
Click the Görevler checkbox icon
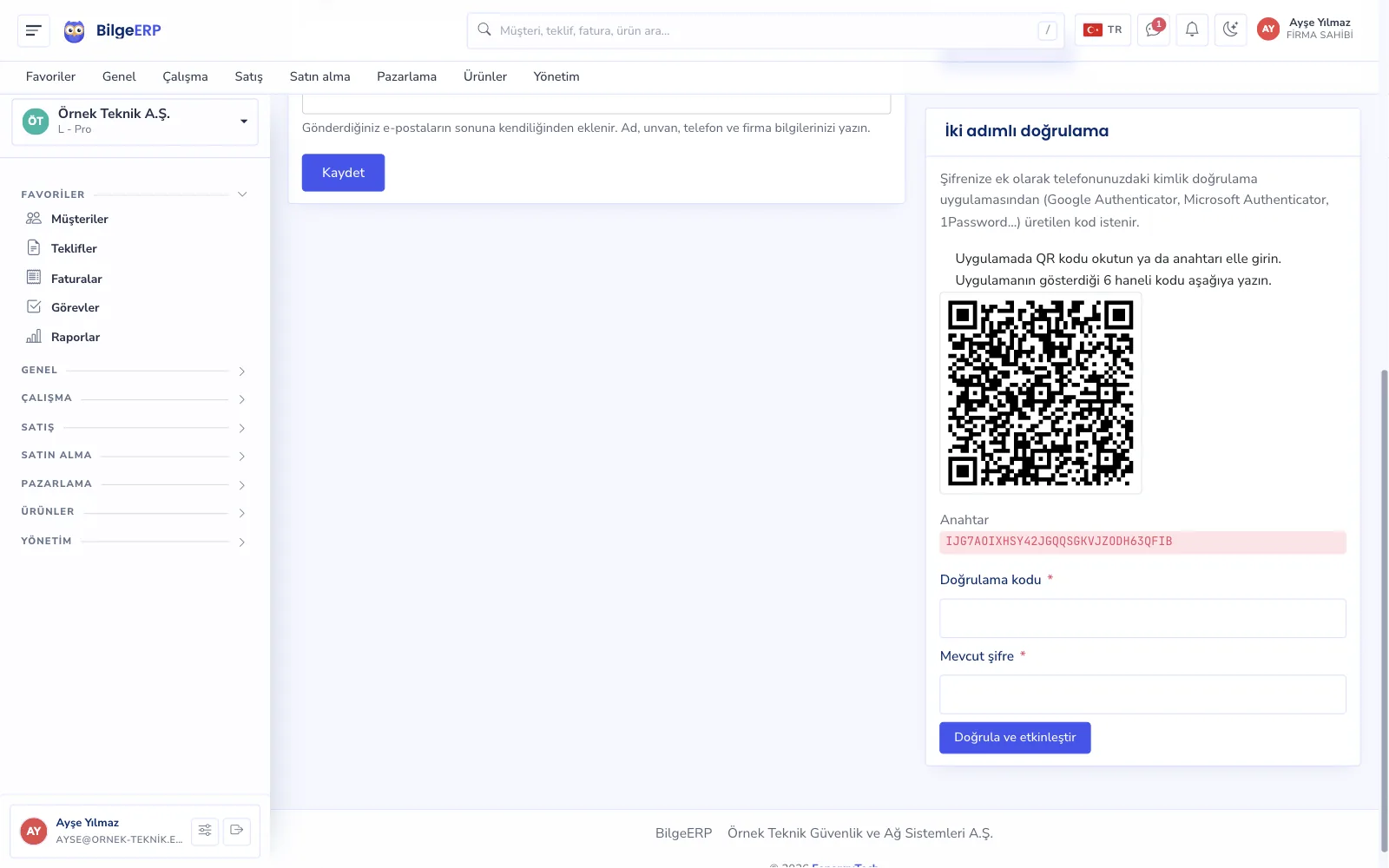pyautogui.click(x=34, y=306)
